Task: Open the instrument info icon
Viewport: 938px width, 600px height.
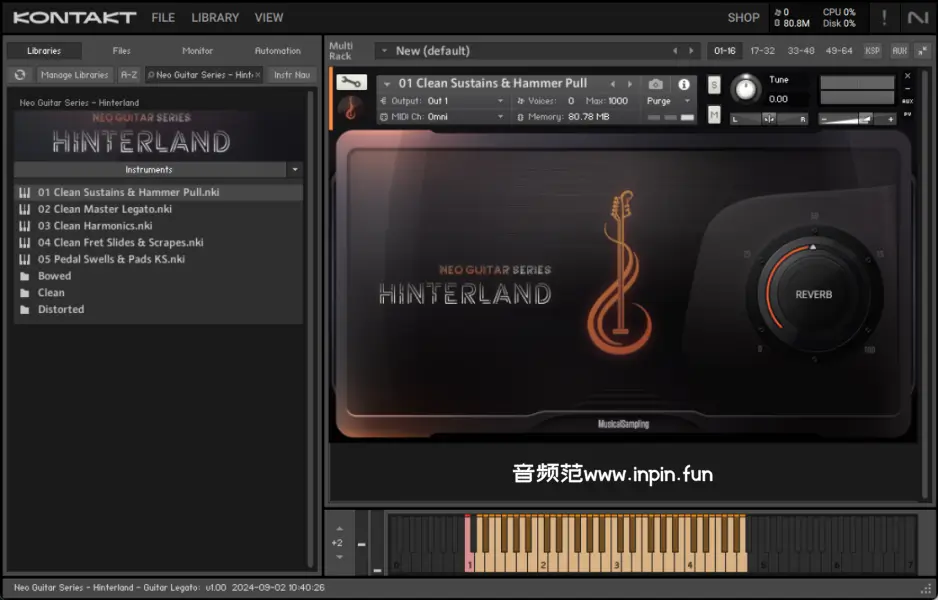Action: [x=684, y=85]
